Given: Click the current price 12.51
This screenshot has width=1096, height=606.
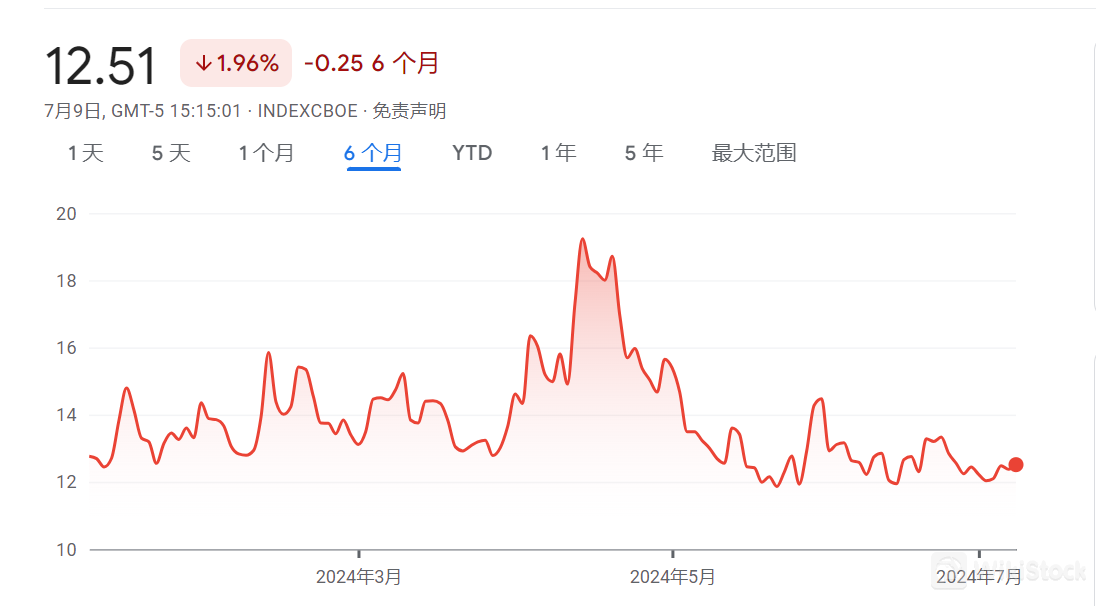Looking at the screenshot, I should click(101, 66).
